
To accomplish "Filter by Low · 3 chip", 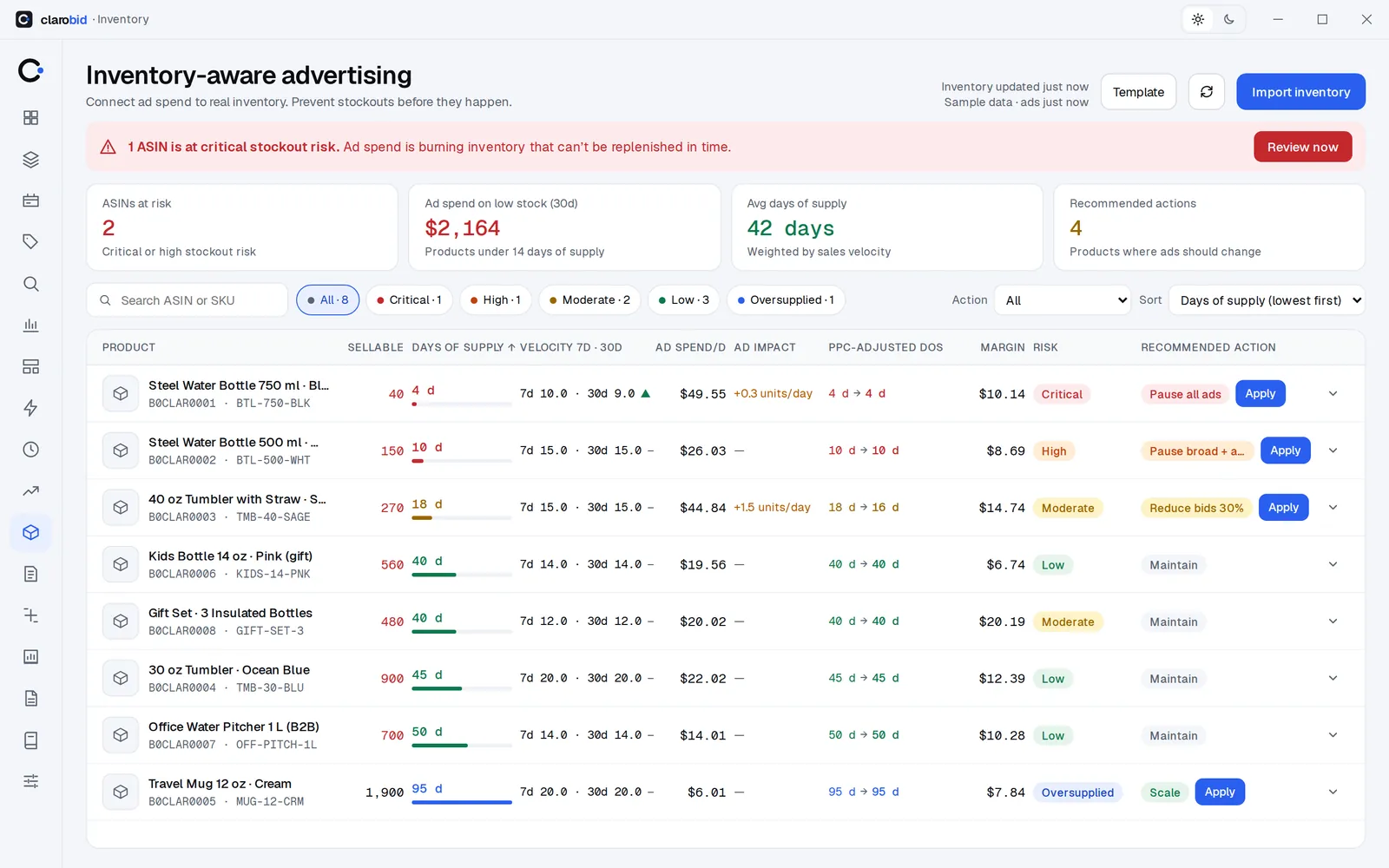I will (x=684, y=300).
